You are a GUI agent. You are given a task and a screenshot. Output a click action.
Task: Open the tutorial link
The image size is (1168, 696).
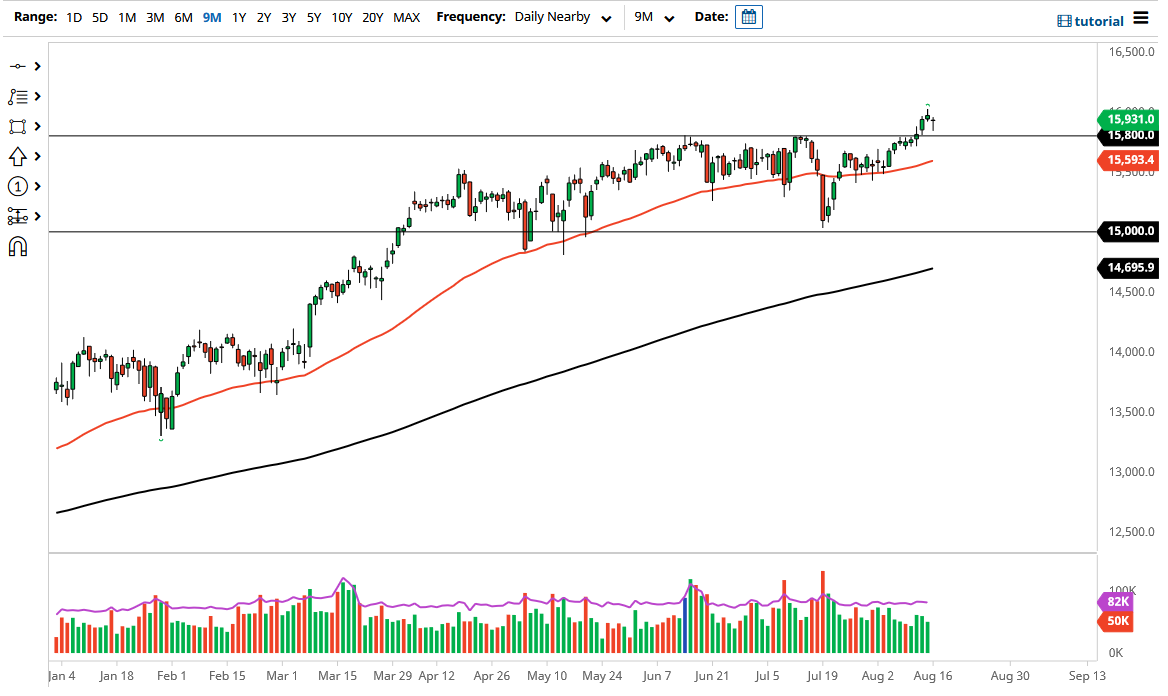click(1091, 21)
